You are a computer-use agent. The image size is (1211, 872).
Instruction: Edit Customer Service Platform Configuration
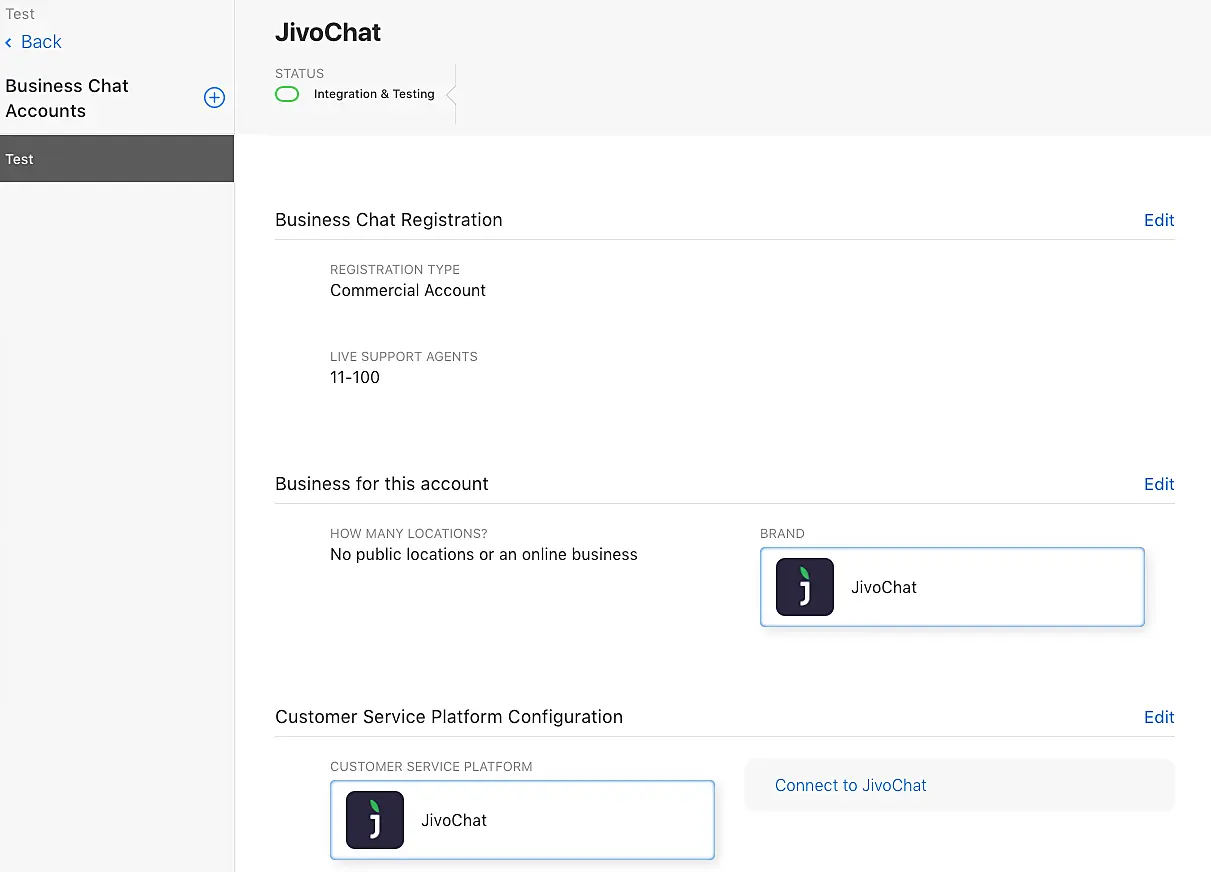(x=1158, y=717)
